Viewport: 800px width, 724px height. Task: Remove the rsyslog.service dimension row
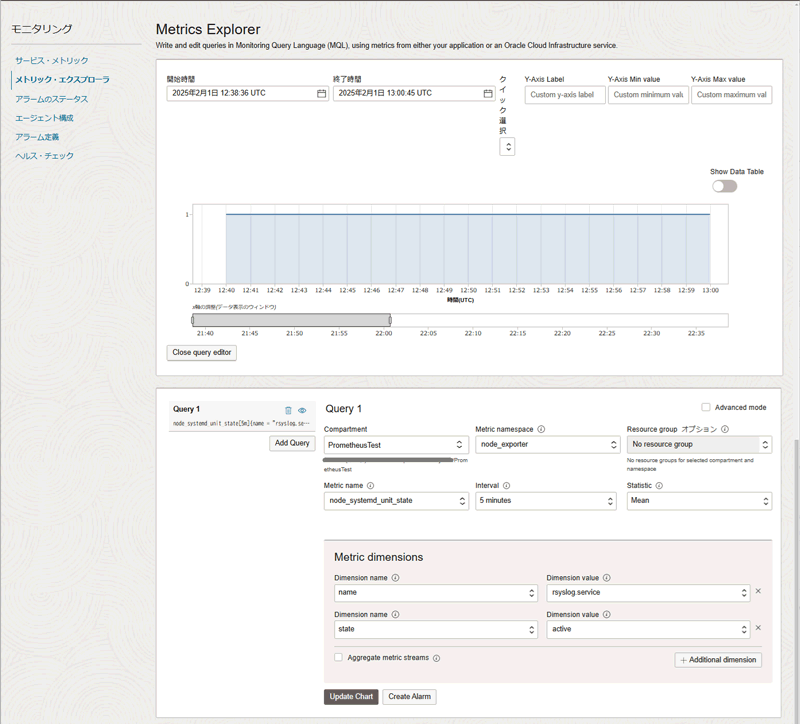tap(758, 591)
